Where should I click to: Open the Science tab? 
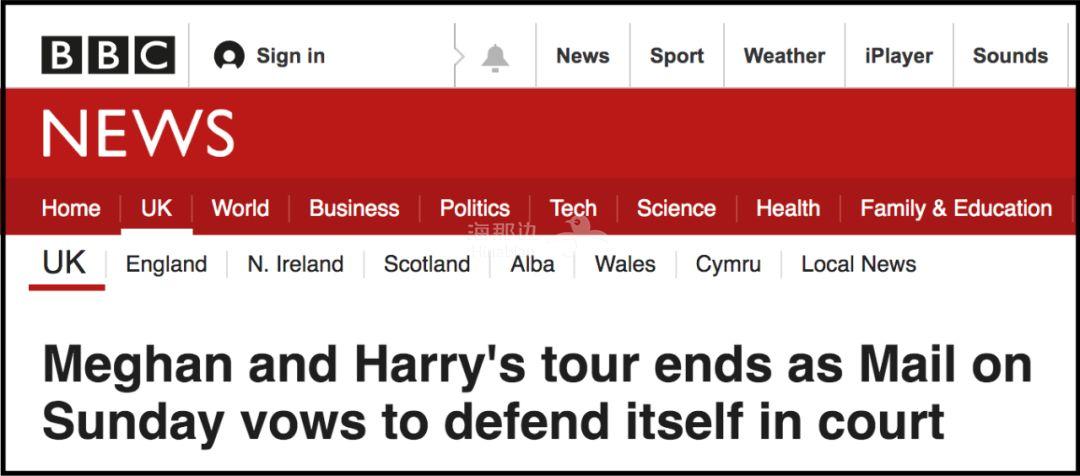(x=676, y=208)
